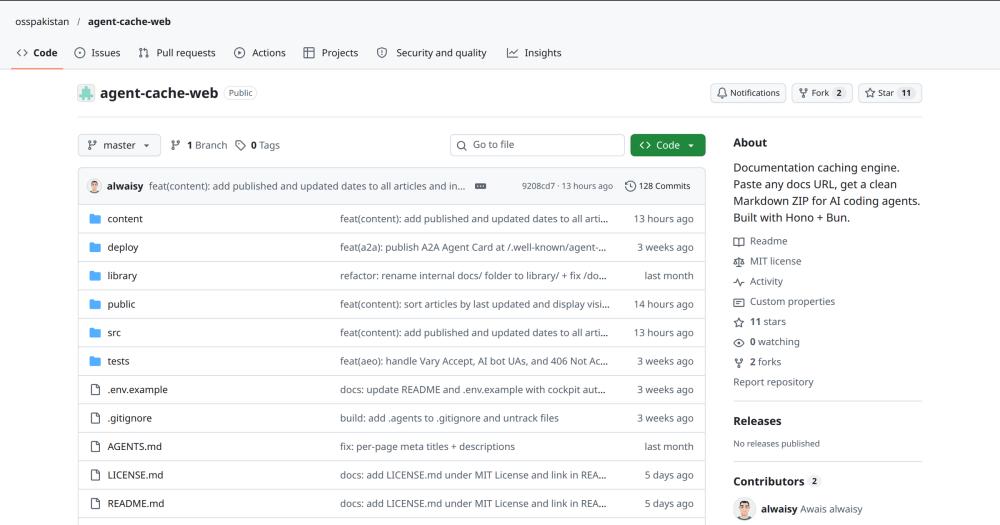Click the '1 Branch' link
This screenshot has width=1000, height=525.
(199, 145)
